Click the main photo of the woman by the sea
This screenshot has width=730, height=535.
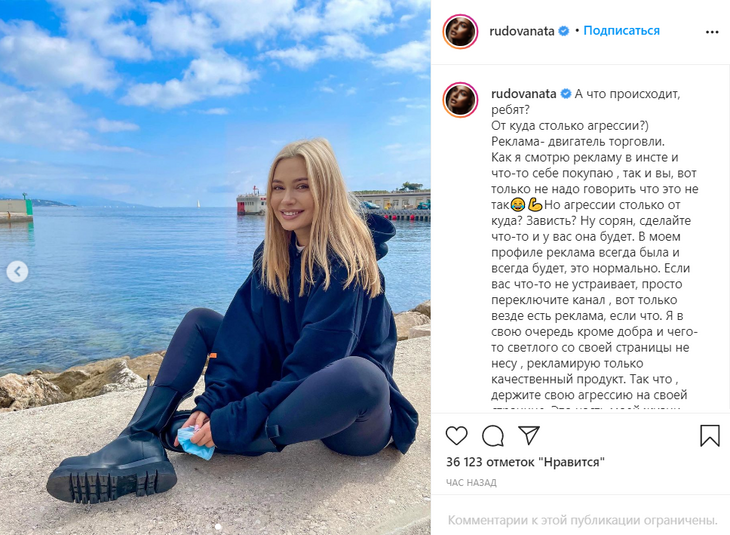215,267
